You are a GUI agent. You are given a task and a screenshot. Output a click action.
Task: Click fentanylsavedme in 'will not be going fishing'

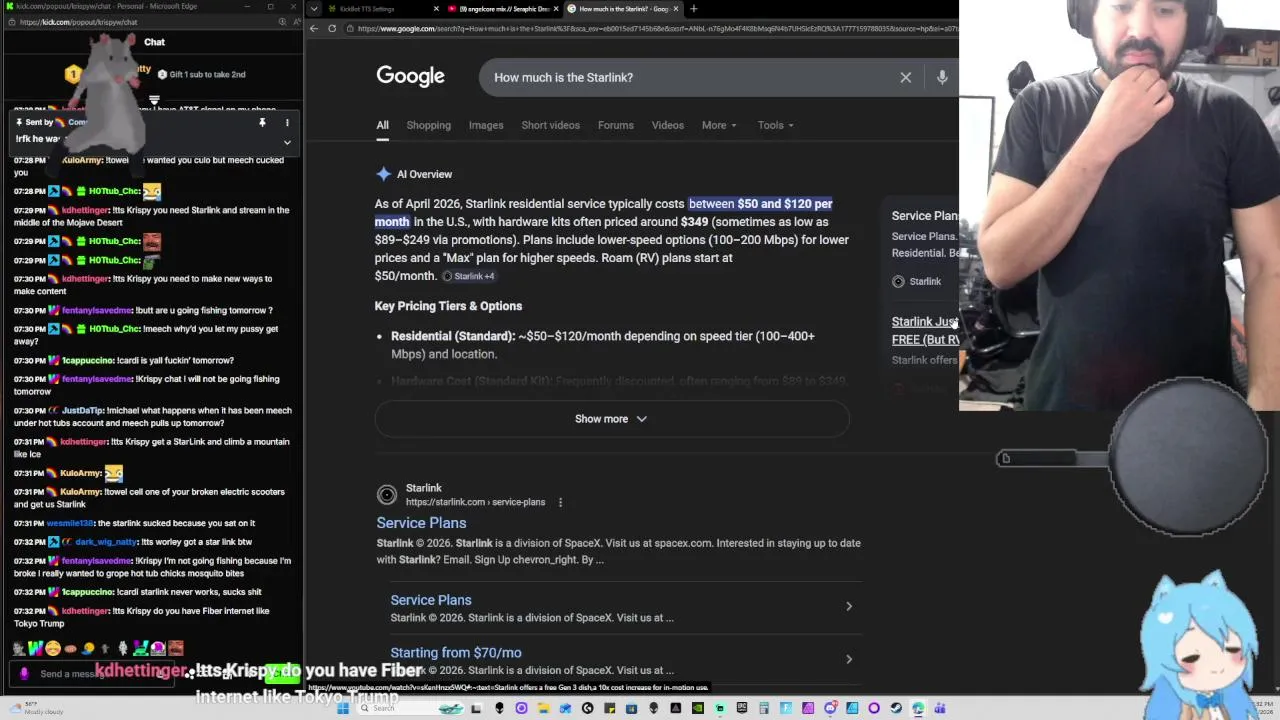click(97, 379)
